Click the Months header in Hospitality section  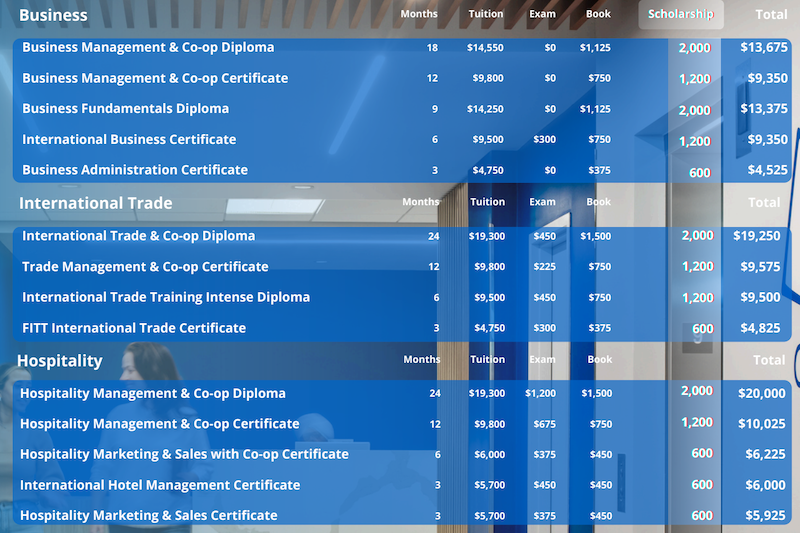[421, 359]
